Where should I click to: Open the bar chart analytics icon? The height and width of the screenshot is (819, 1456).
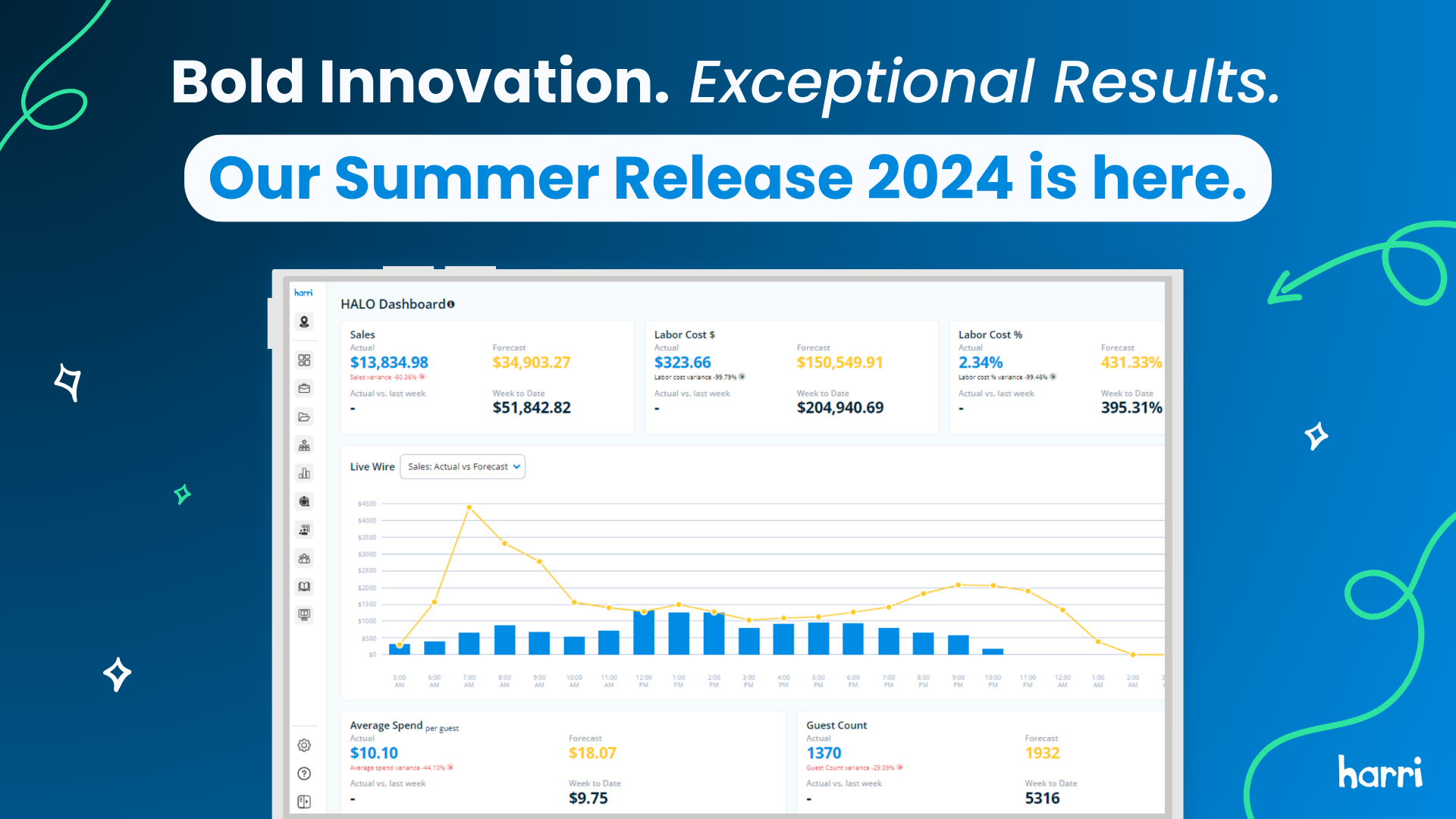pyautogui.click(x=304, y=473)
